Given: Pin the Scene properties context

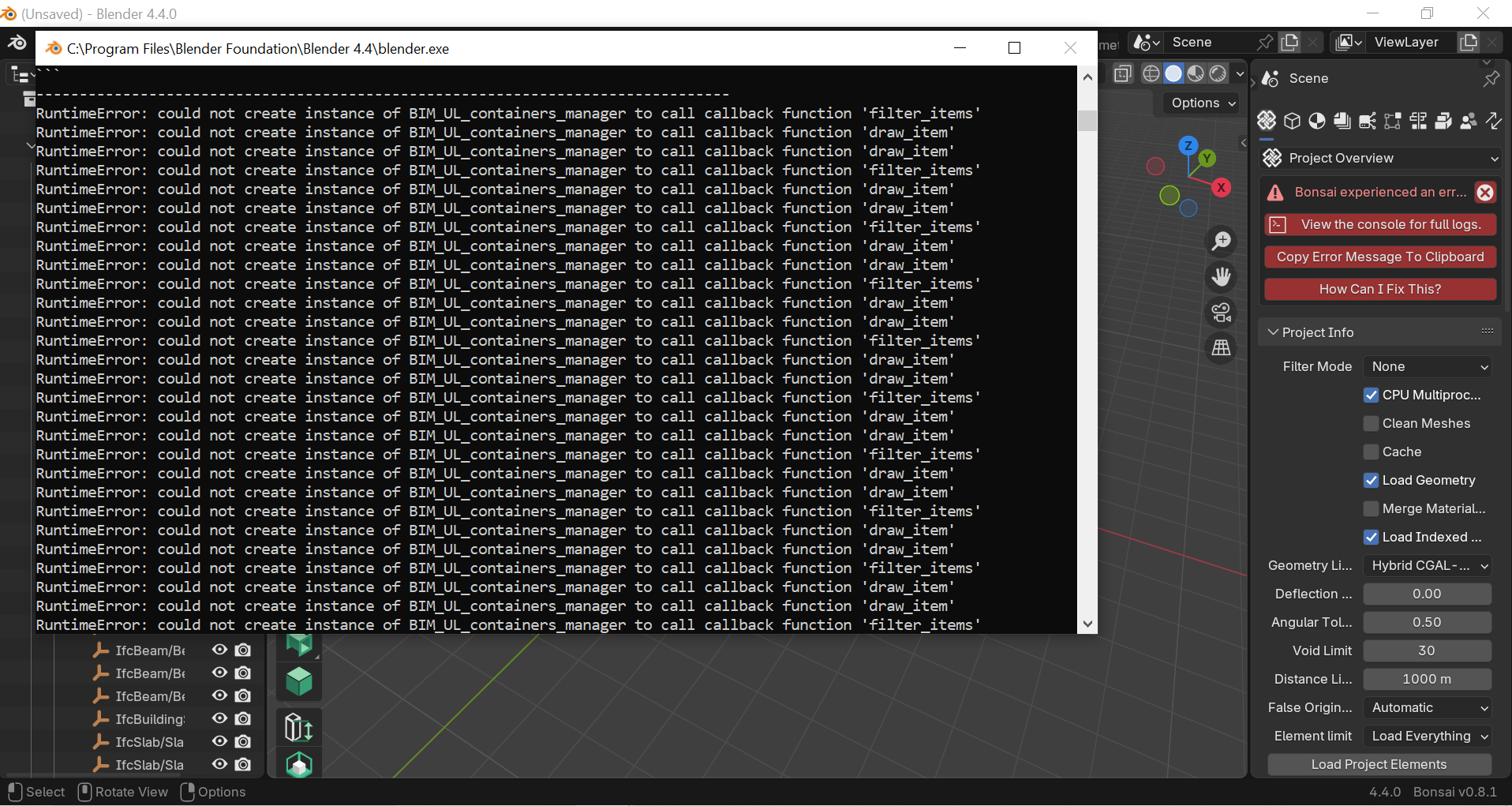Looking at the screenshot, I should 1491,78.
